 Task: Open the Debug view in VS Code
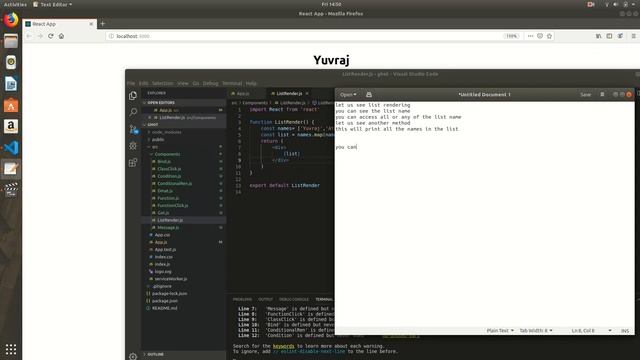(x=133, y=146)
